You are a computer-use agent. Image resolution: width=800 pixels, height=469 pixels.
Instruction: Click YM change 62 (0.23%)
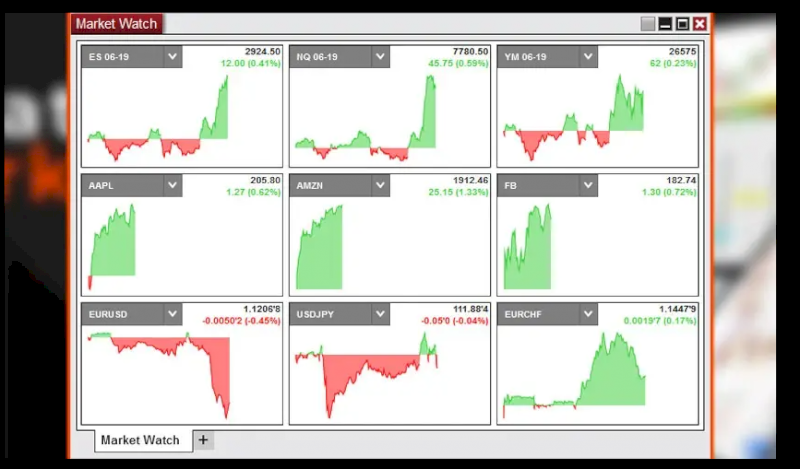point(673,63)
